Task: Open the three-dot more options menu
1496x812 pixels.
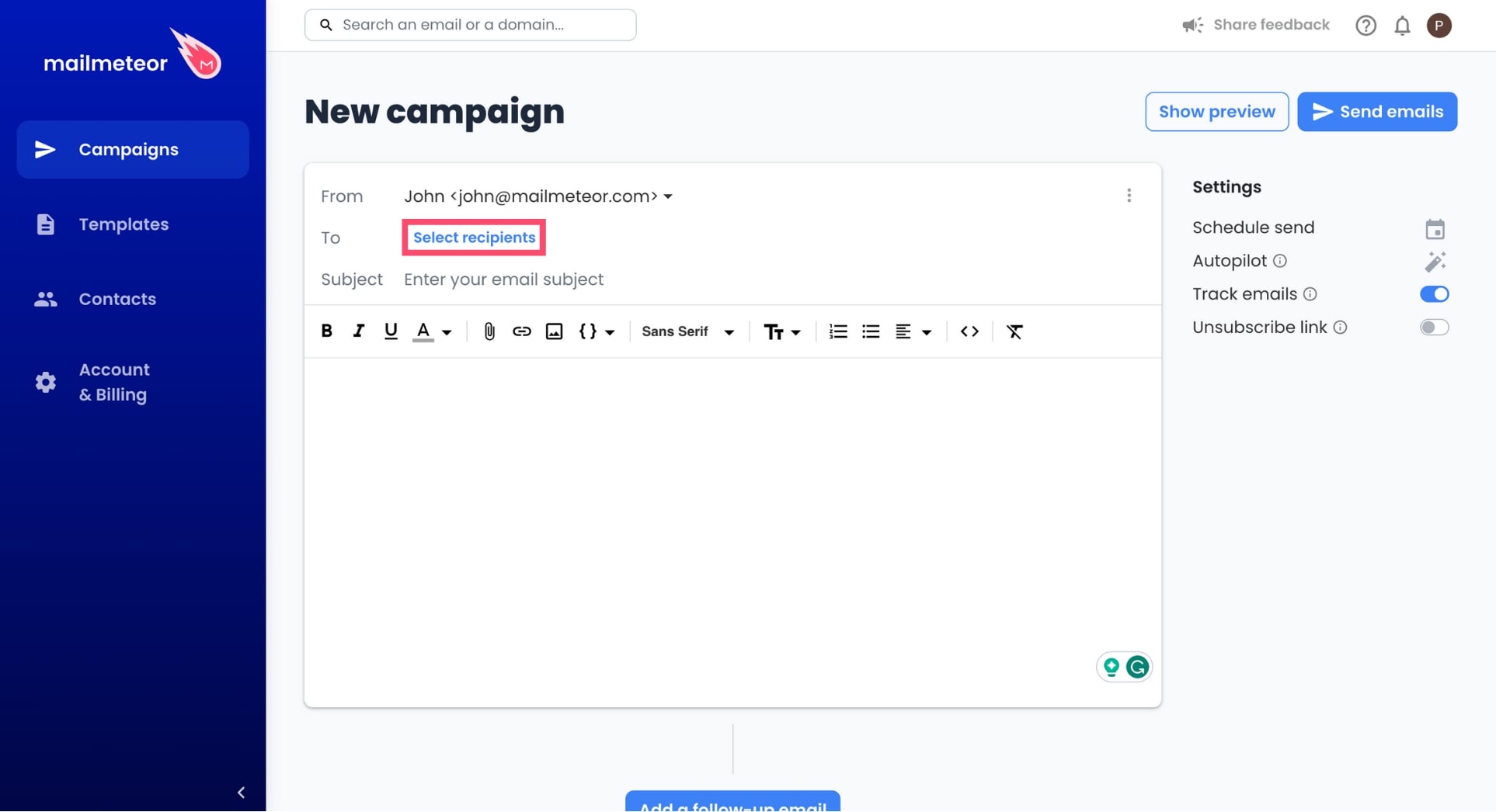Action: coord(1129,196)
